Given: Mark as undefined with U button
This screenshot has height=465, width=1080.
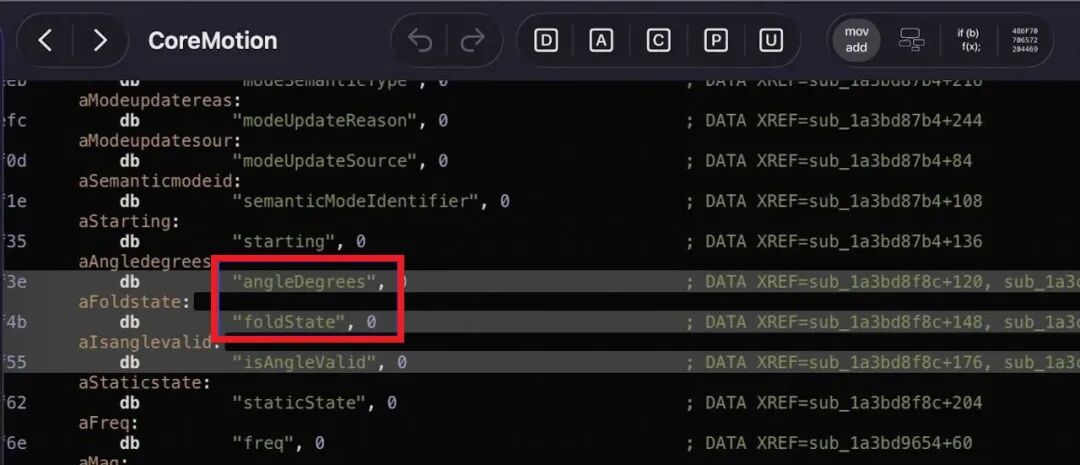Looking at the screenshot, I should click(771, 41).
